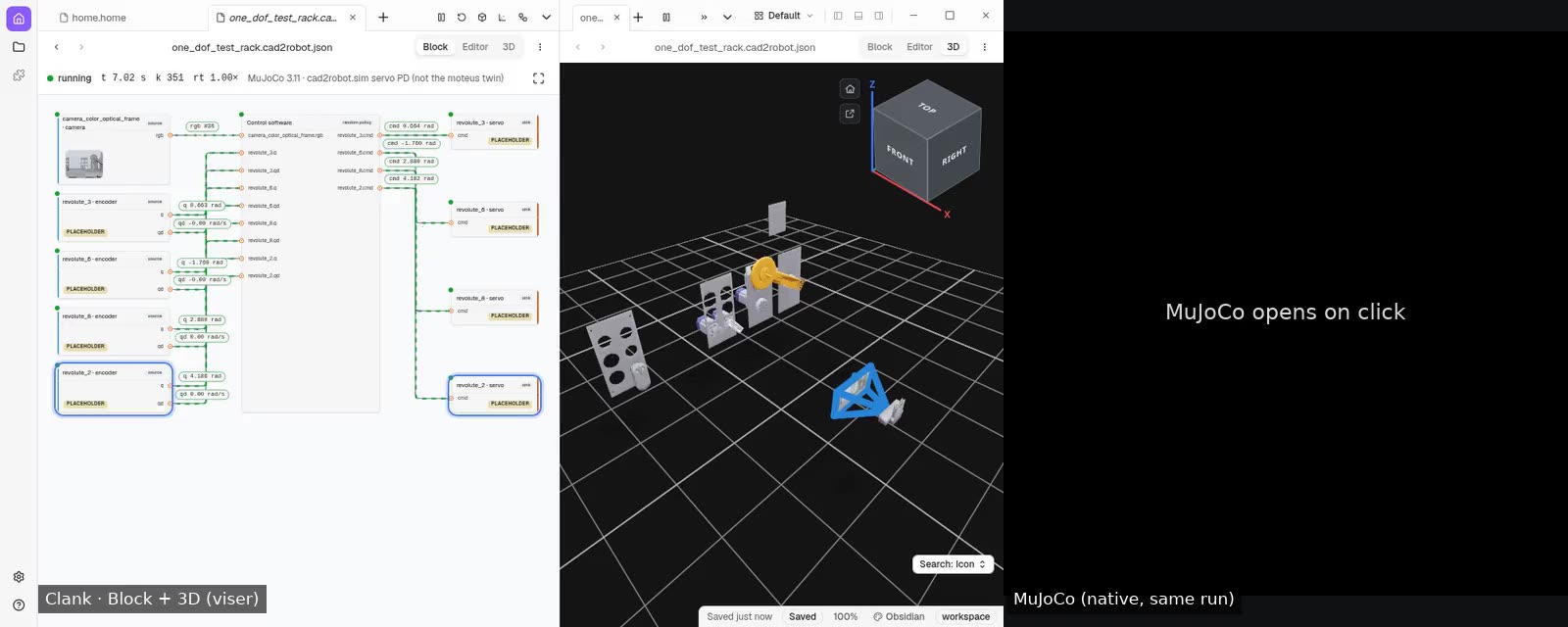
Task: Select the revolute_6 servo block
Action: [494, 218]
